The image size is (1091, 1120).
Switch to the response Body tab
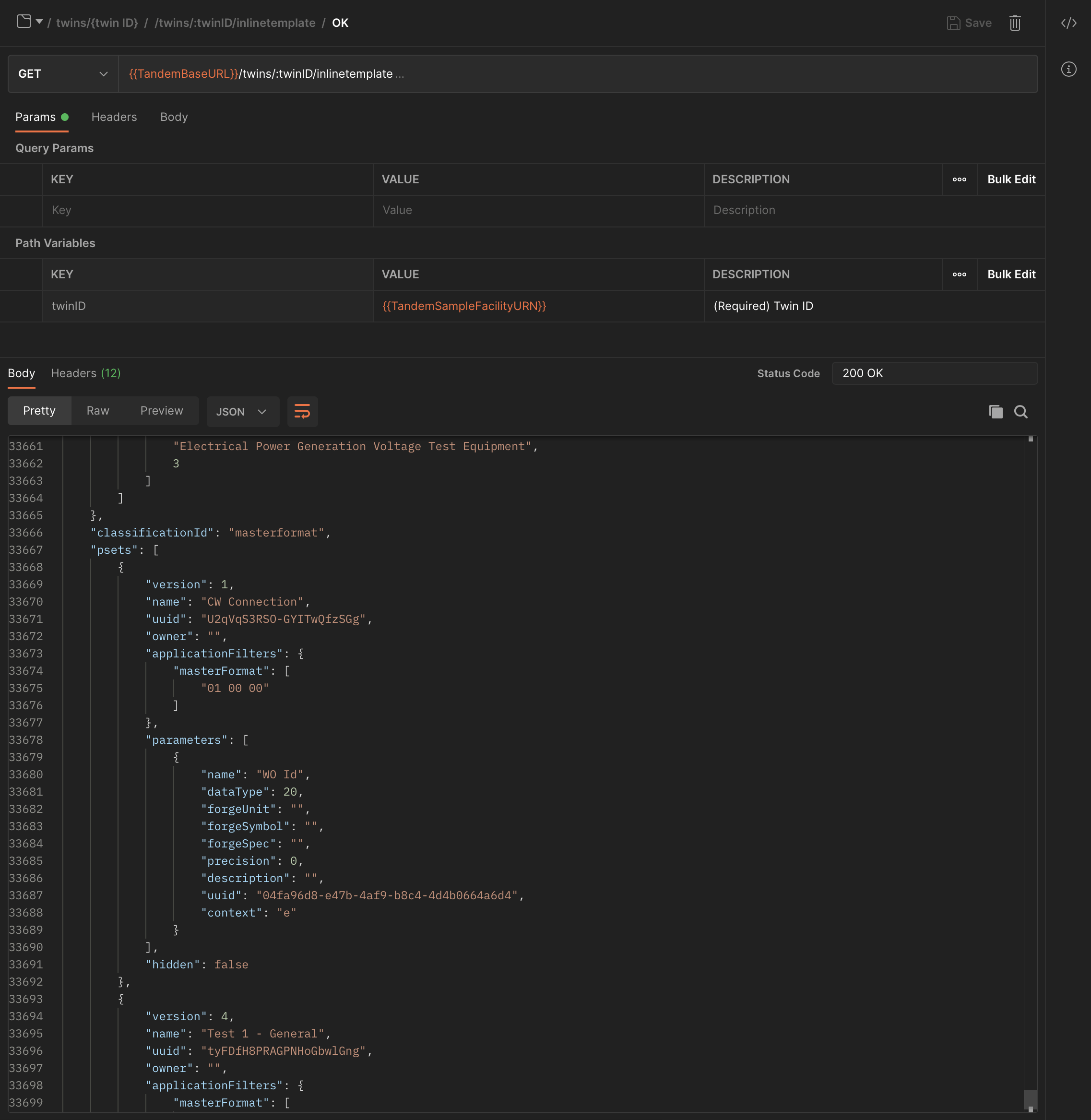(x=21, y=373)
